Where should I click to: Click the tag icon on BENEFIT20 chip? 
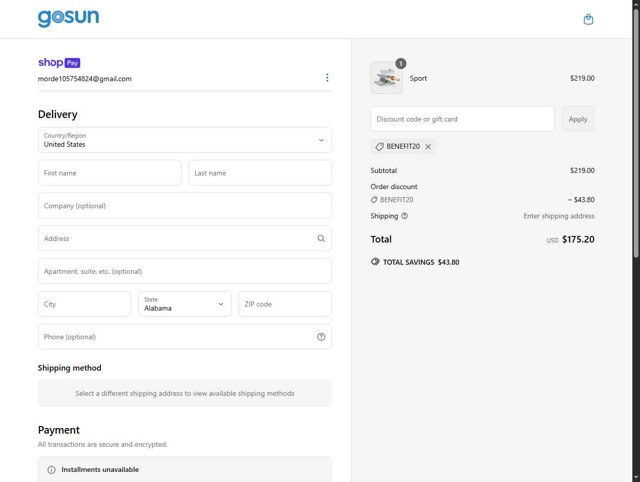[x=379, y=147]
